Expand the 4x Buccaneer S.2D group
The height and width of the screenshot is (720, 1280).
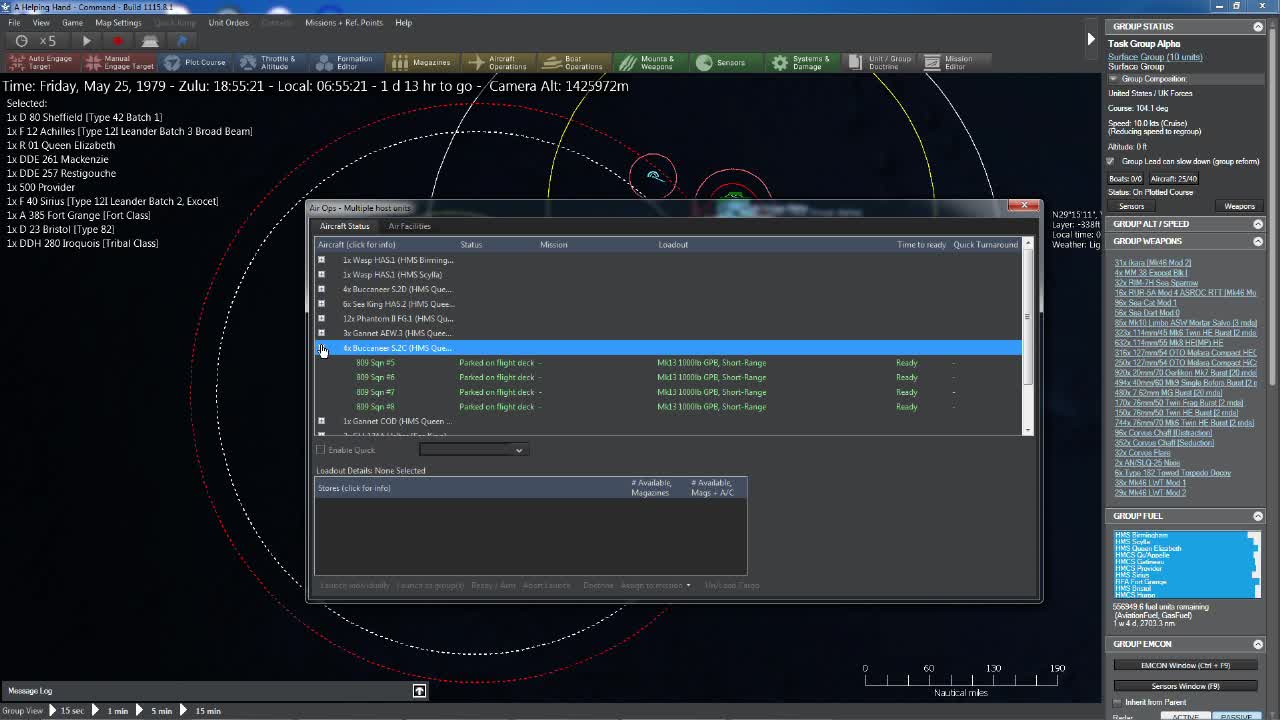click(x=321, y=289)
